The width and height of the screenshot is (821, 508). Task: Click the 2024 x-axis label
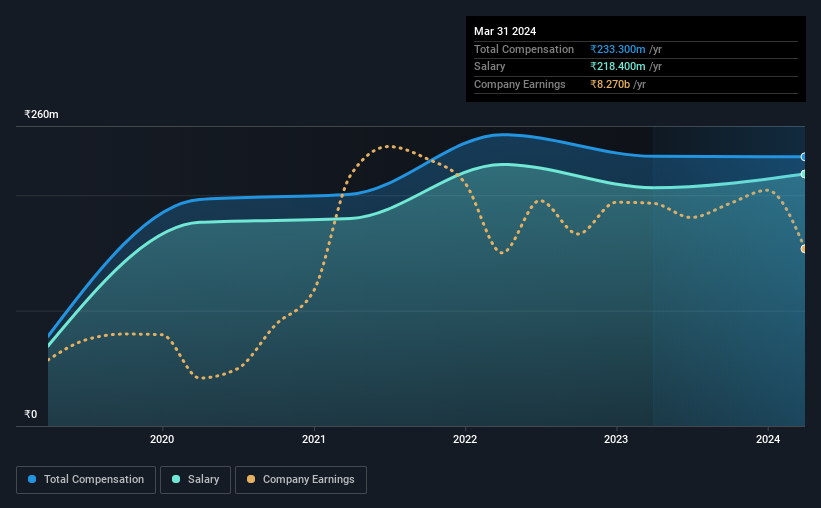point(768,439)
